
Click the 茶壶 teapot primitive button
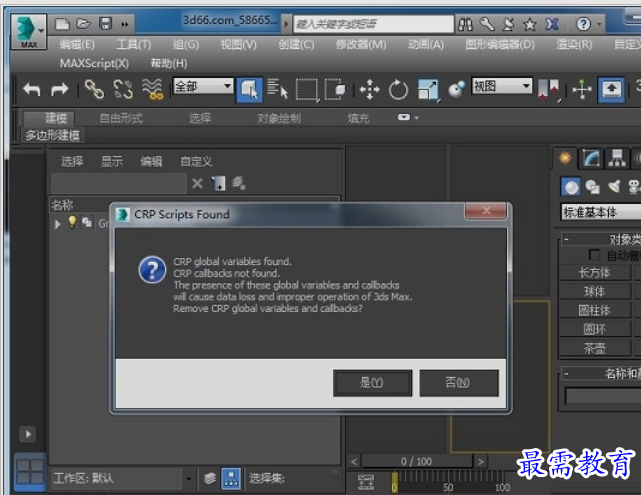[594, 348]
